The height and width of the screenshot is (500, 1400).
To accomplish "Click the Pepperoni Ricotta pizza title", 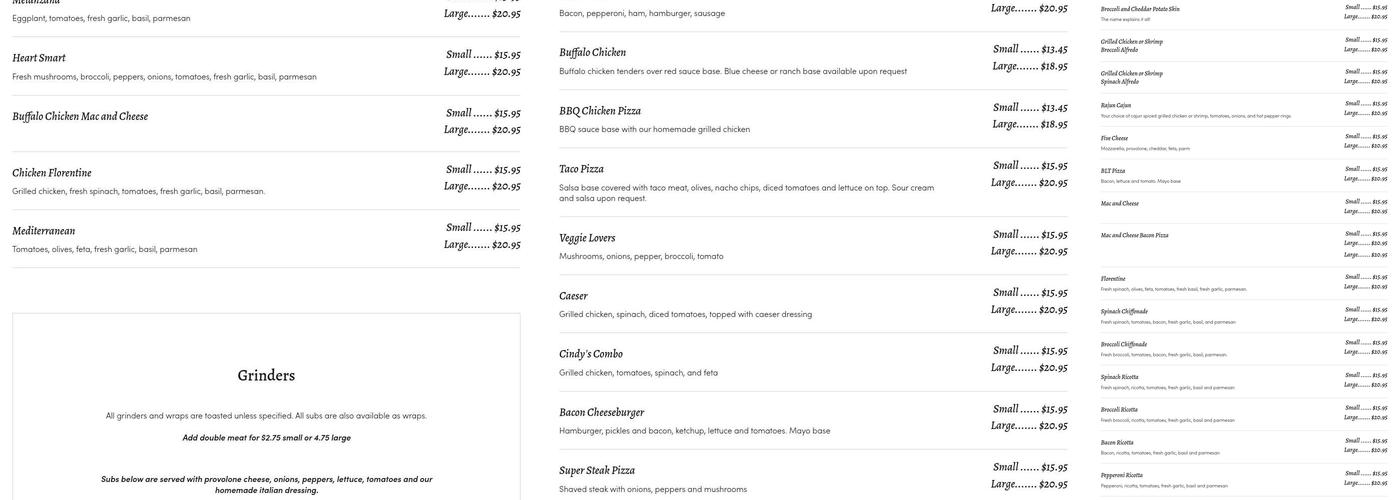I will [1122, 475].
